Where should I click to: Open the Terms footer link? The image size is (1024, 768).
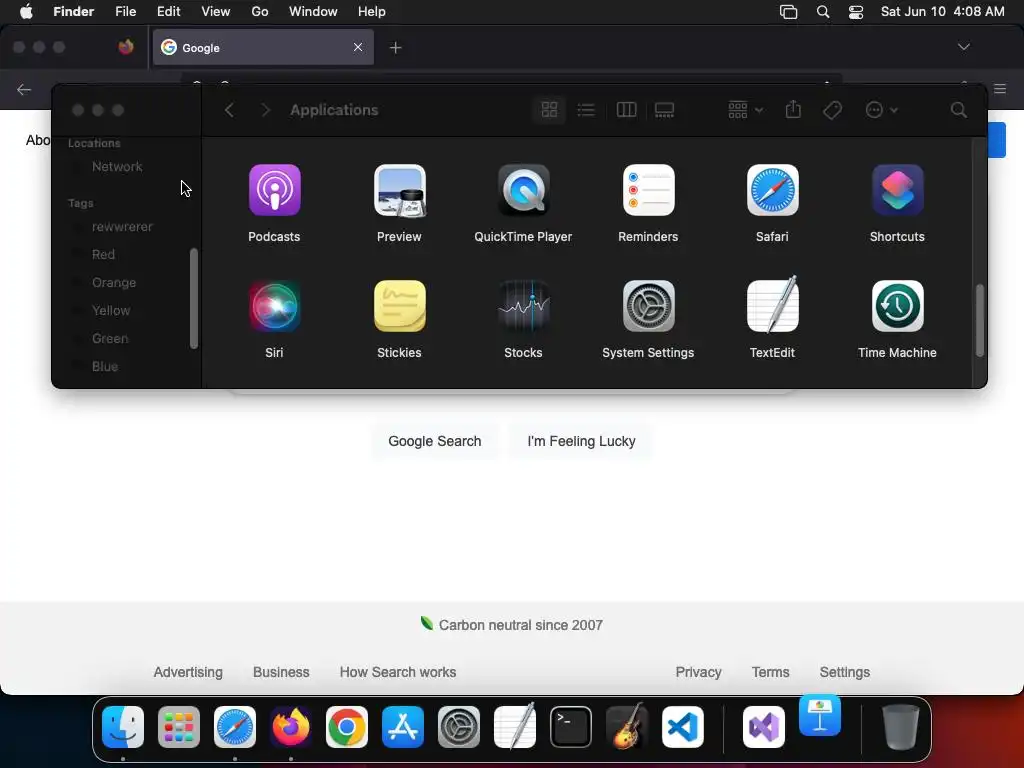point(771,672)
